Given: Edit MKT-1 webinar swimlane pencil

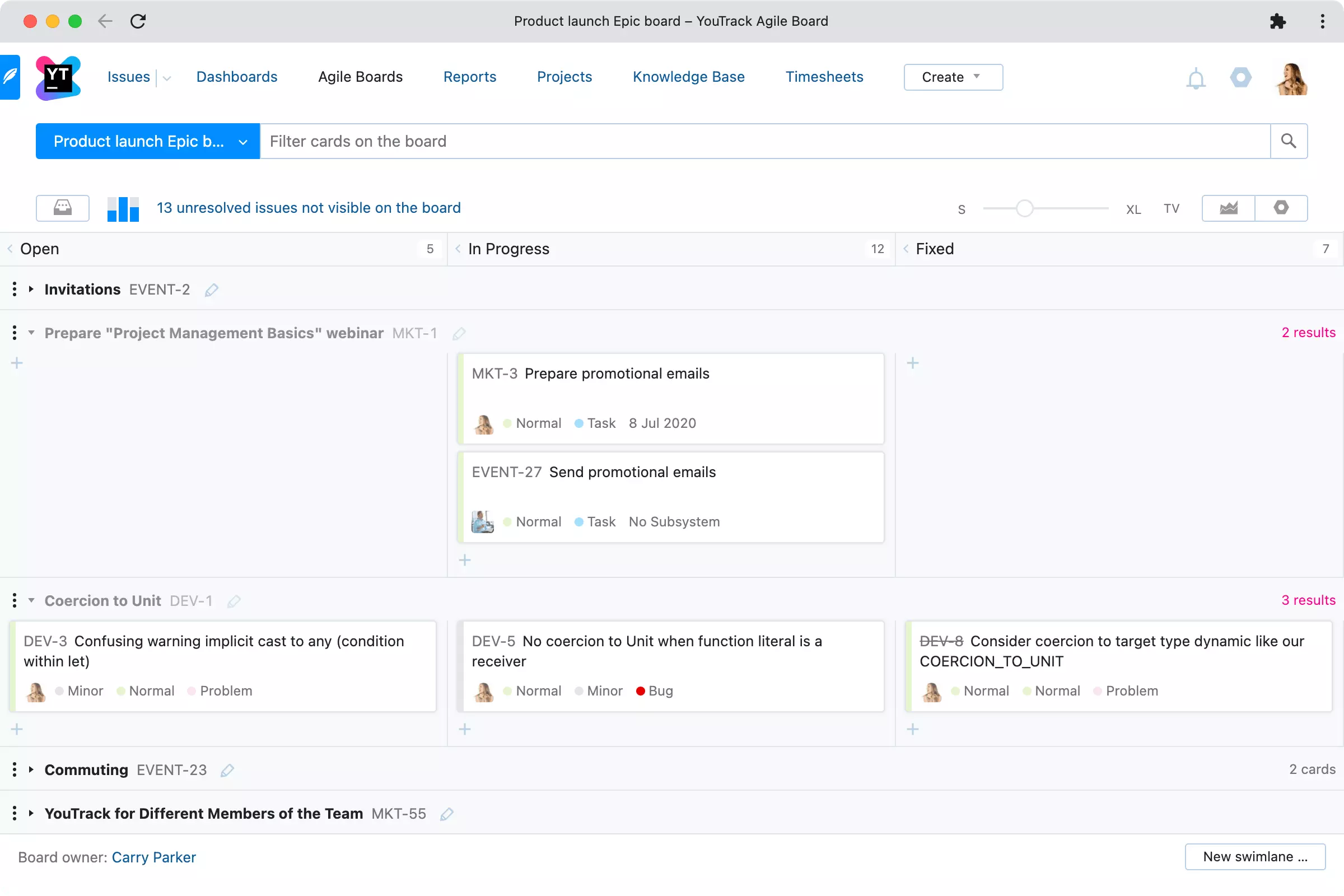Looking at the screenshot, I should [x=459, y=334].
